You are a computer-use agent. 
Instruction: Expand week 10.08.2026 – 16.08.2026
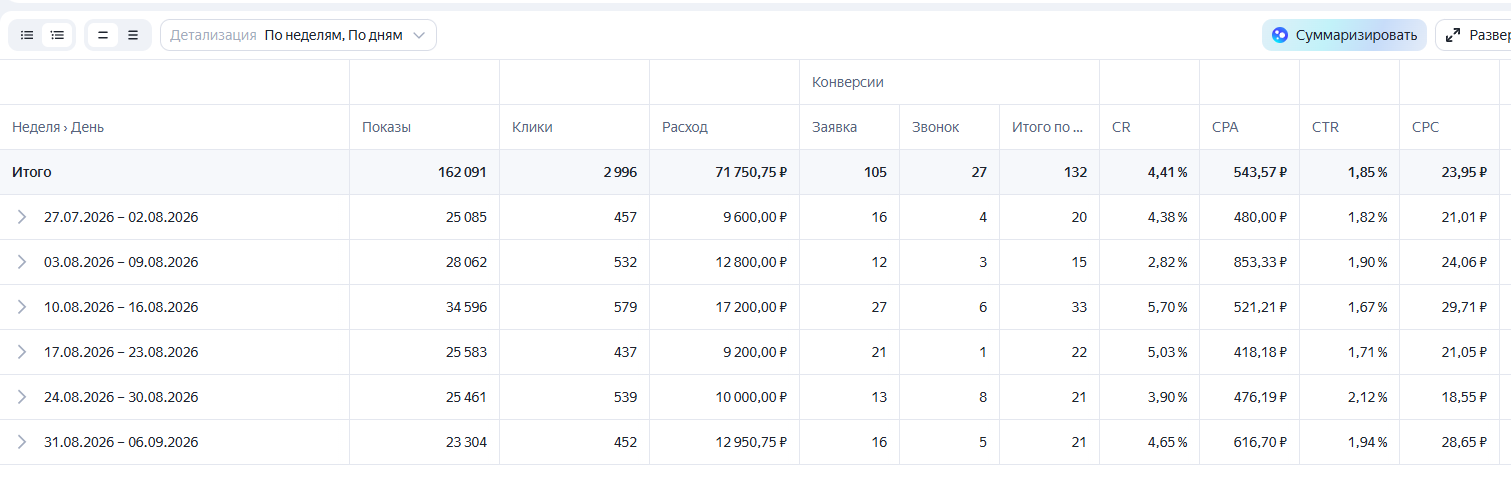[22, 307]
